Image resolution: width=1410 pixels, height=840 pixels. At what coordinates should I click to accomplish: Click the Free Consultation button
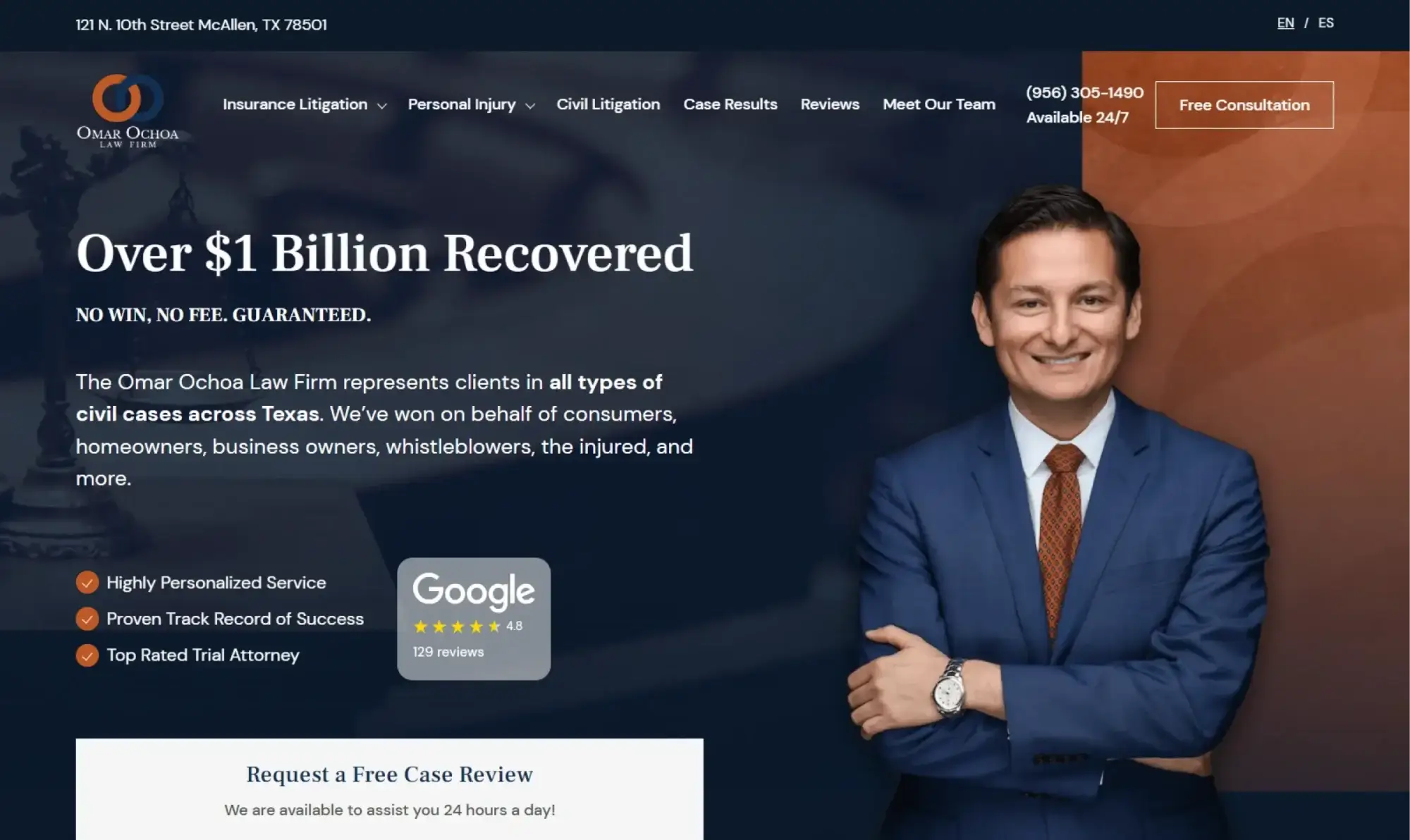(x=1244, y=105)
